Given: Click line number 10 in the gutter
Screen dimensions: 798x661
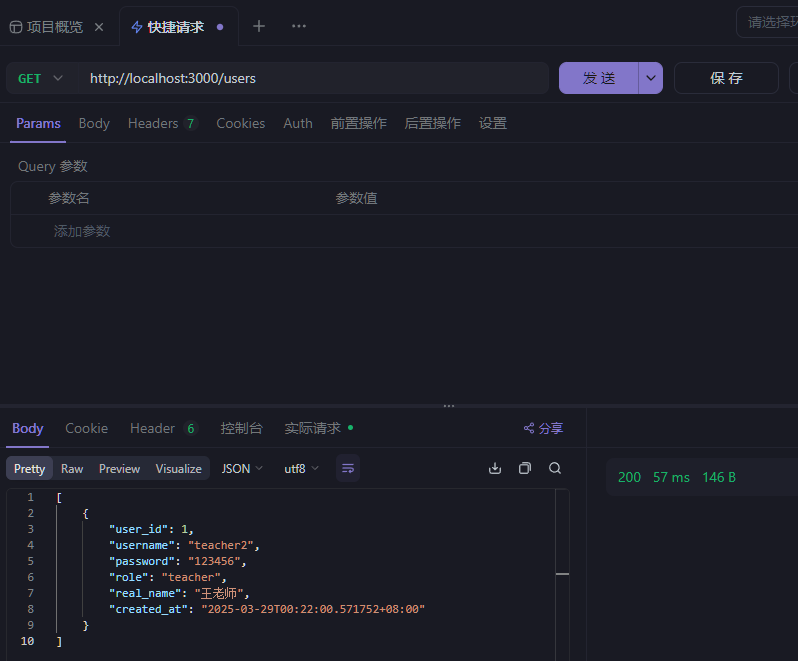Looking at the screenshot, I should (27, 641).
